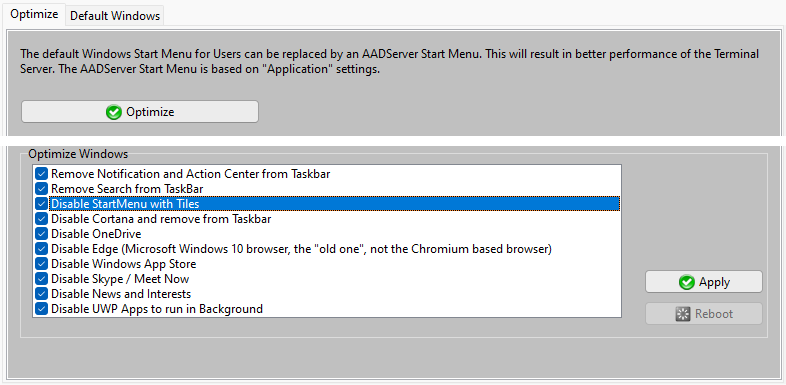Toggle the Remove Search from TaskBar checkbox

tap(42, 189)
